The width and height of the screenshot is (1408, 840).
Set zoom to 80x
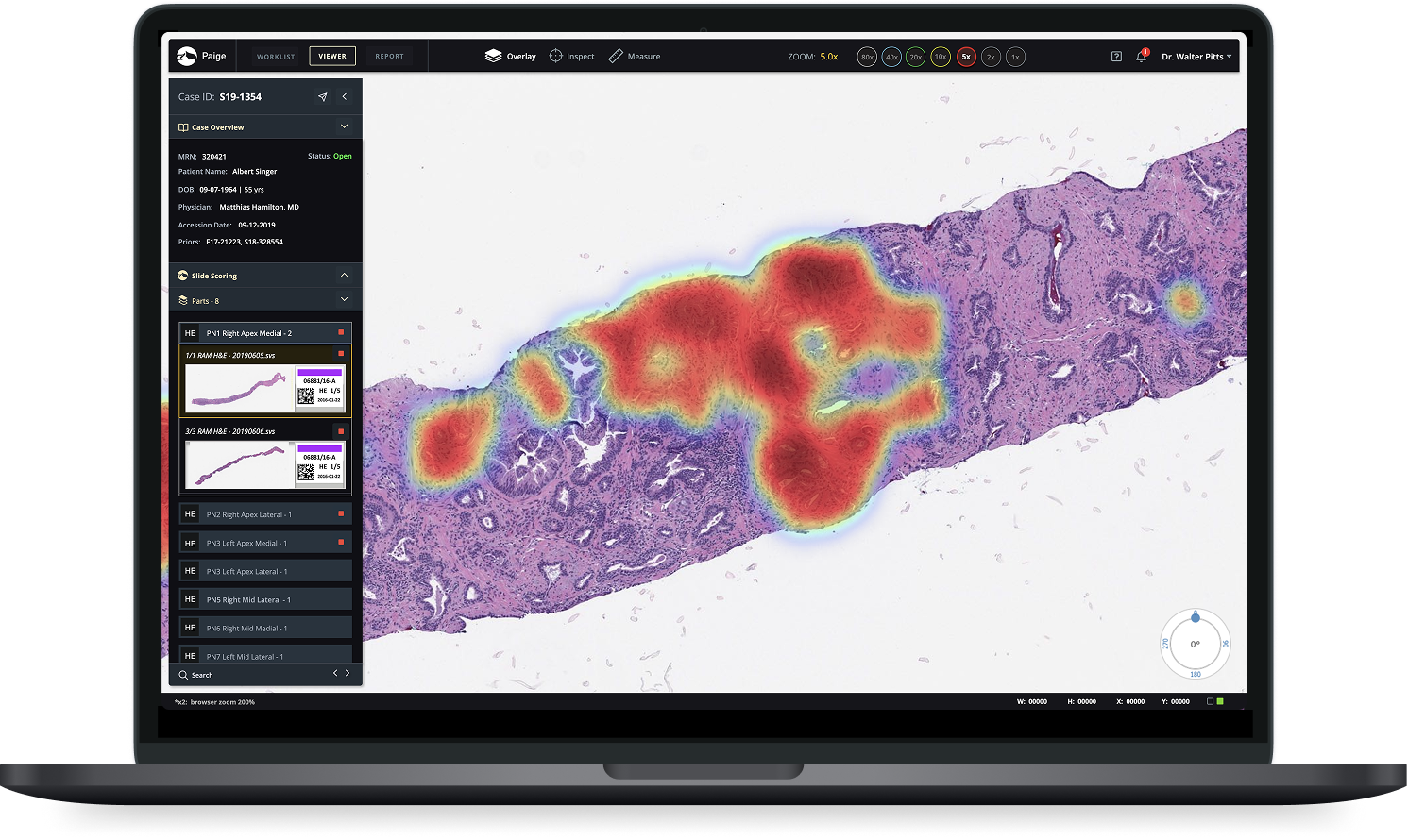867,57
